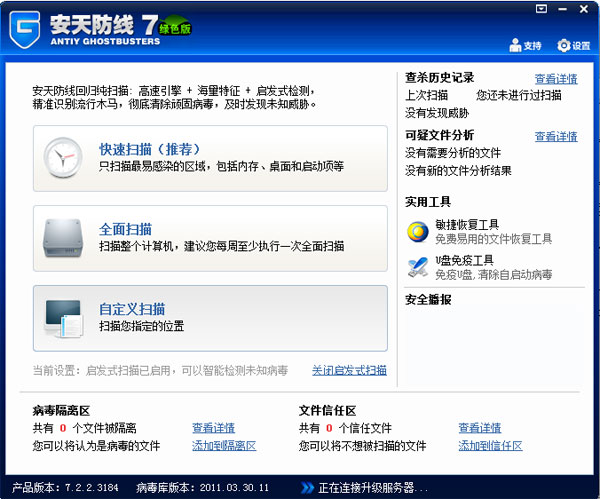600x499 pixels.
Task: Click the 实用工具 heading
Action: 428,202
